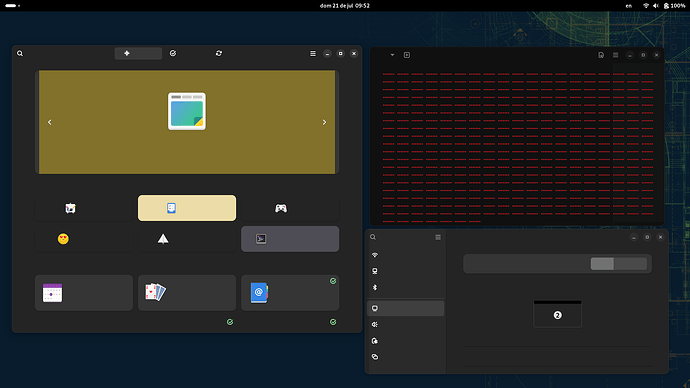Screen dimensions: 690x388
Task: Close the terminal window
Action: tap(656, 55)
